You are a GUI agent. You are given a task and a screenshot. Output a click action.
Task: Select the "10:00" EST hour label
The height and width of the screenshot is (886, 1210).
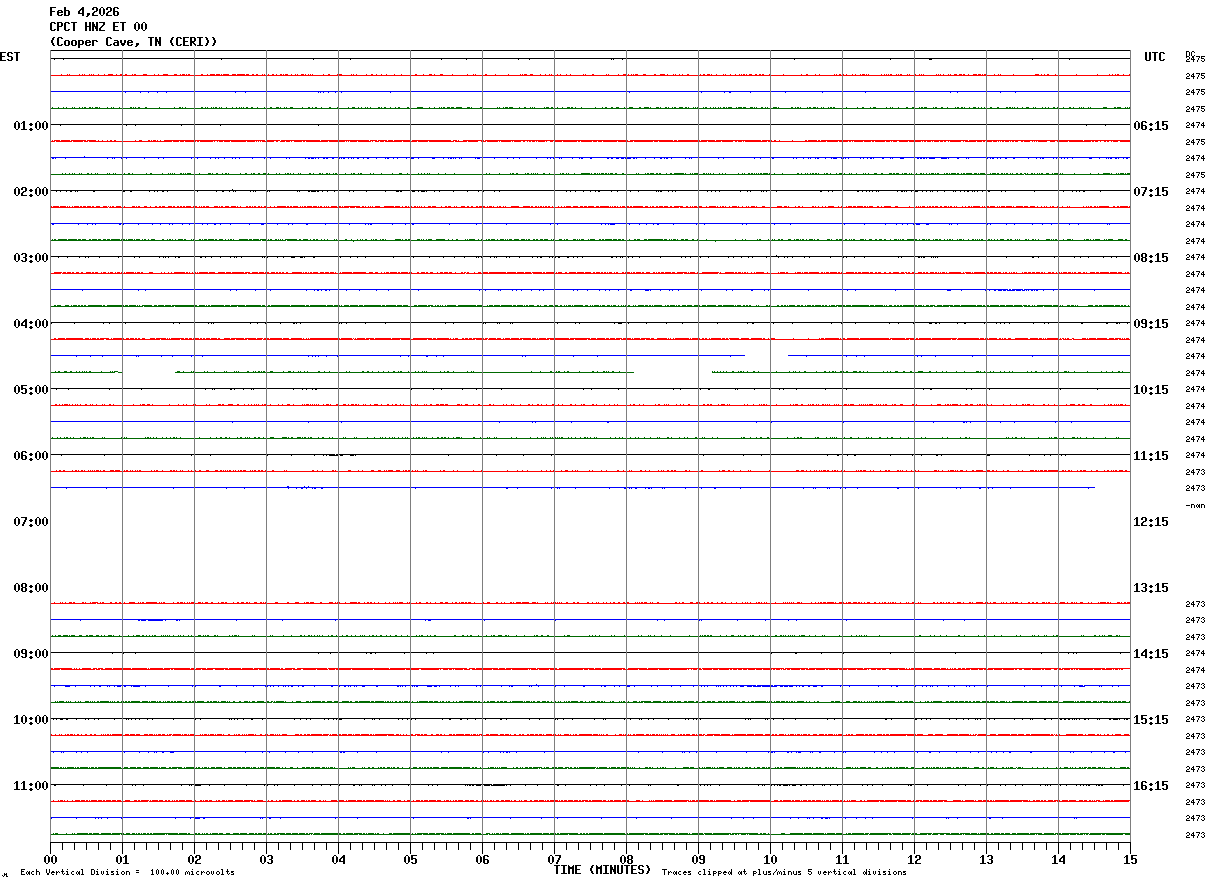(x=31, y=720)
